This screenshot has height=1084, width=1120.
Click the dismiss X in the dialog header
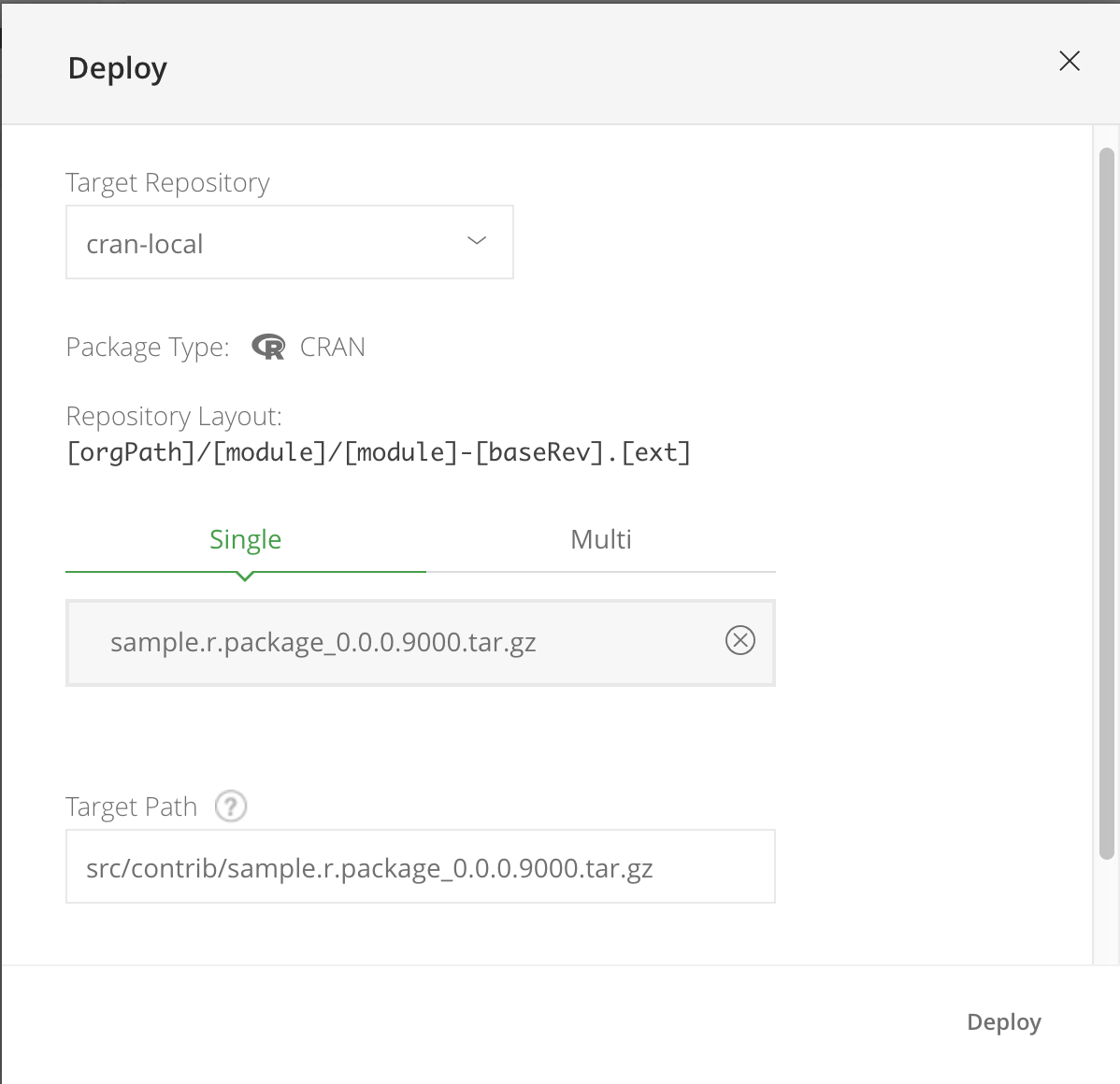coord(1069,60)
